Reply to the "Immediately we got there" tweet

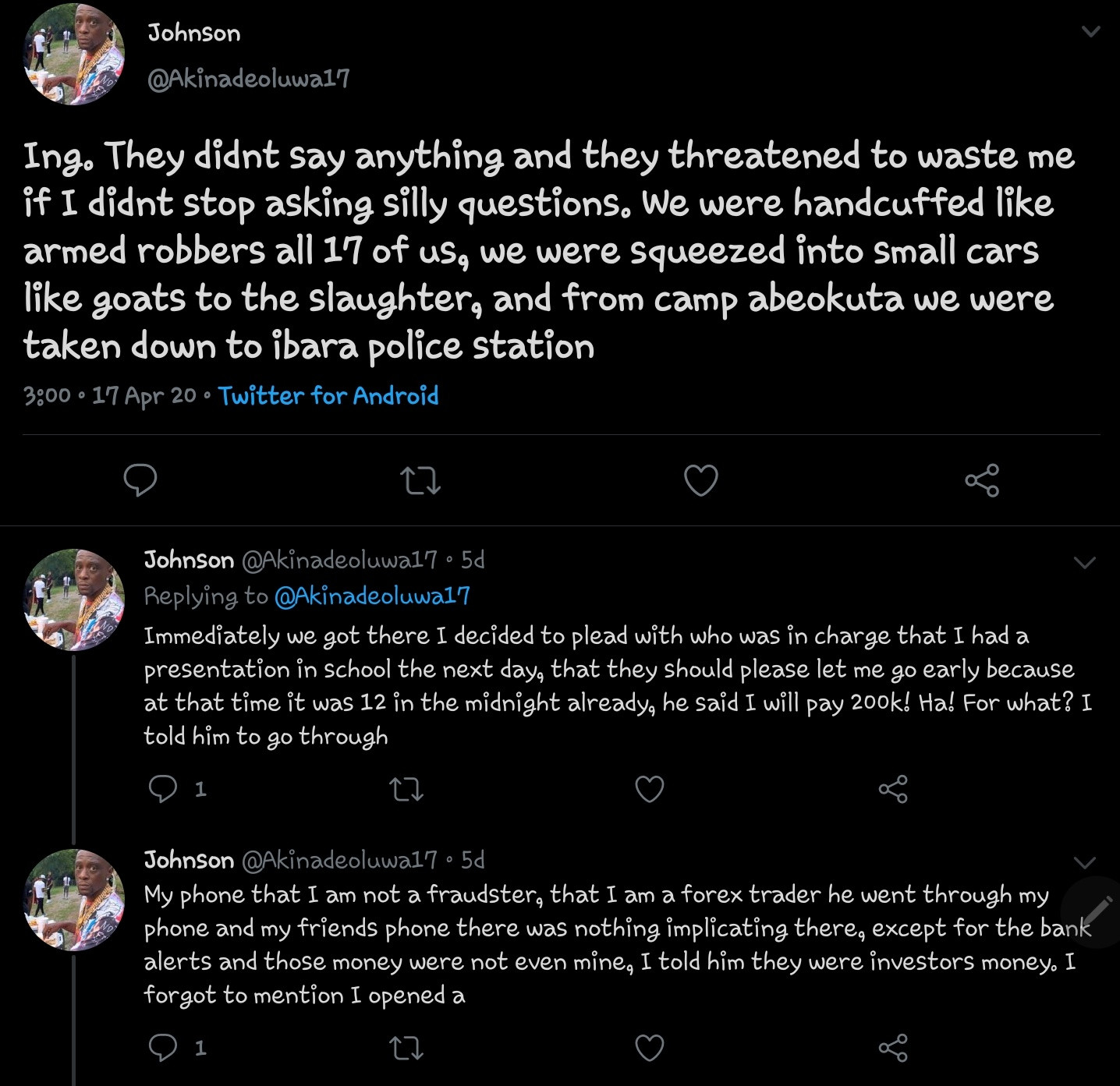pos(163,789)
